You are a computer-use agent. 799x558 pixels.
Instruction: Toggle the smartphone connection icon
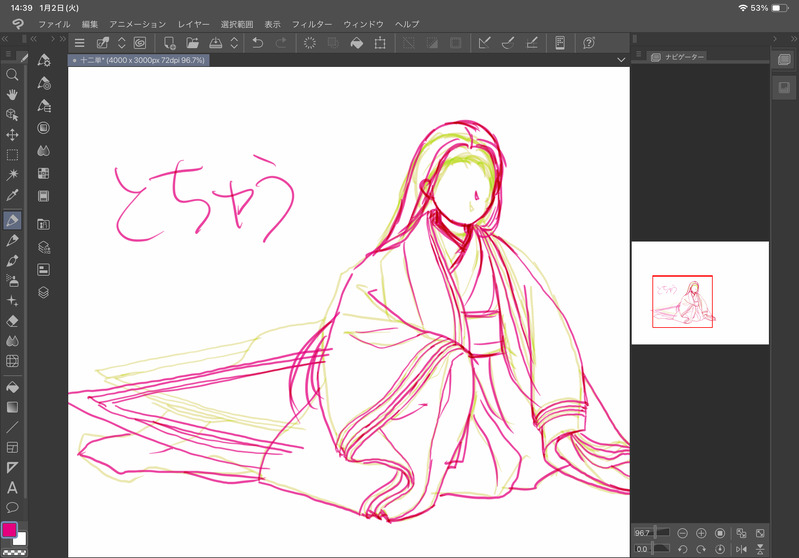(560, 43)
